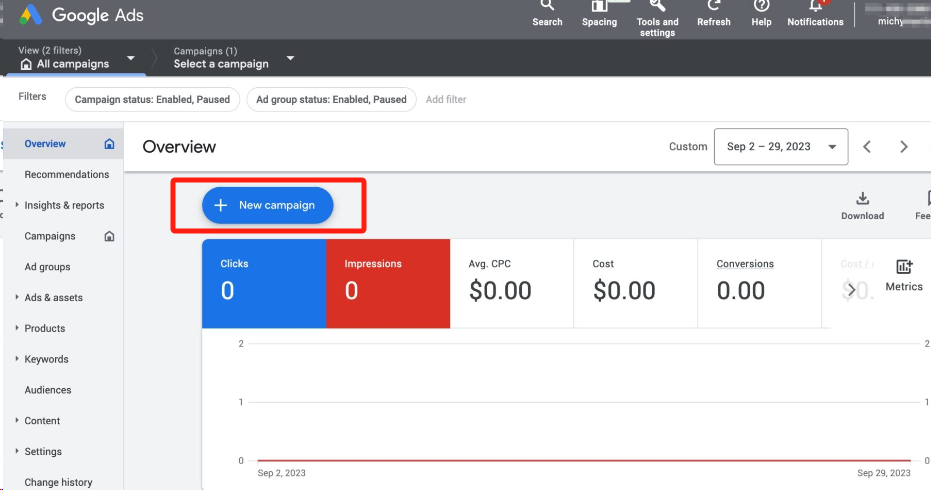Open Audiences in the sidebar

[x=48, y=390]
